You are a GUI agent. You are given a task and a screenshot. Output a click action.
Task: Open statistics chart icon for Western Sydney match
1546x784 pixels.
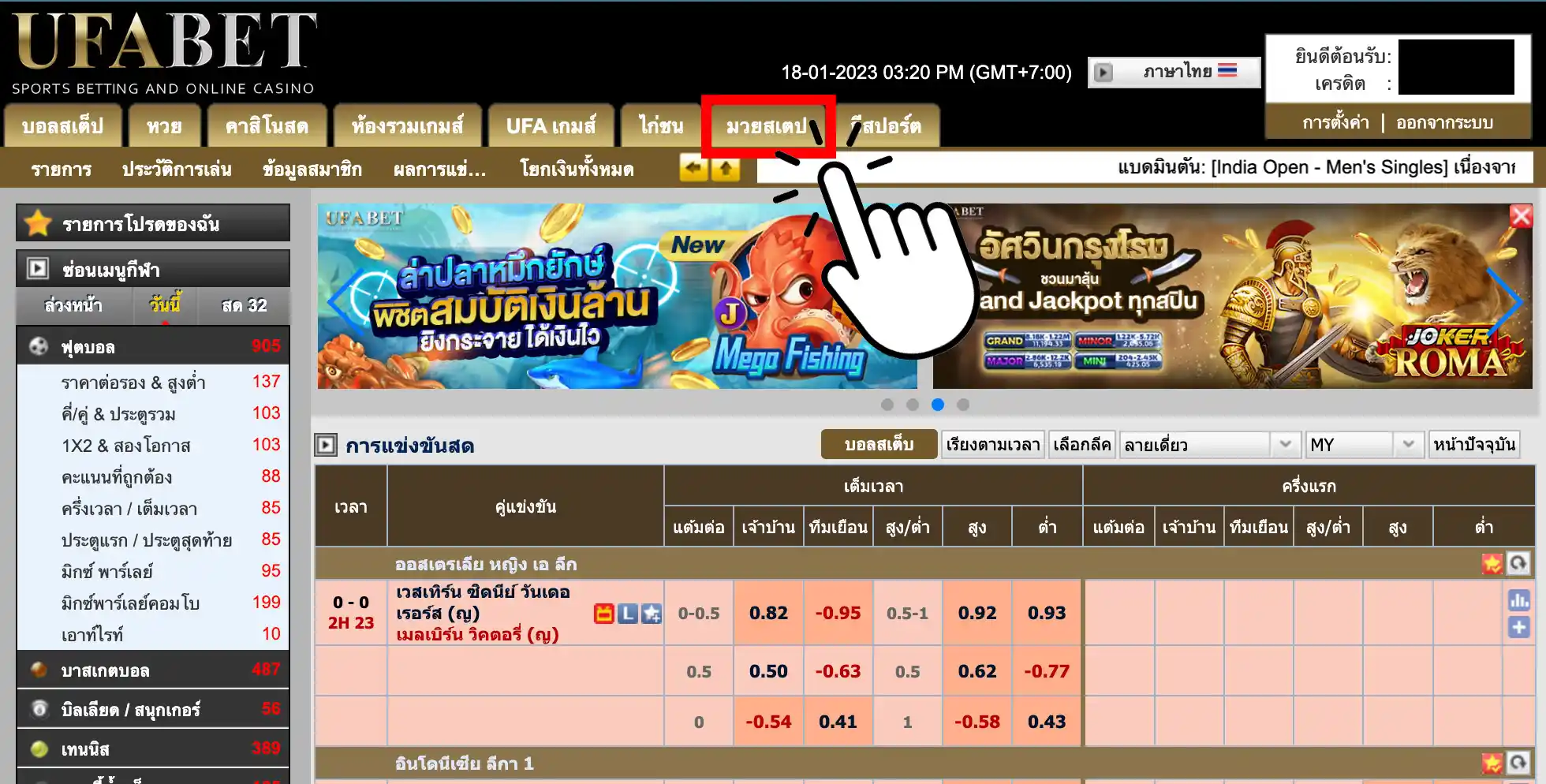tap(1519, 600)
